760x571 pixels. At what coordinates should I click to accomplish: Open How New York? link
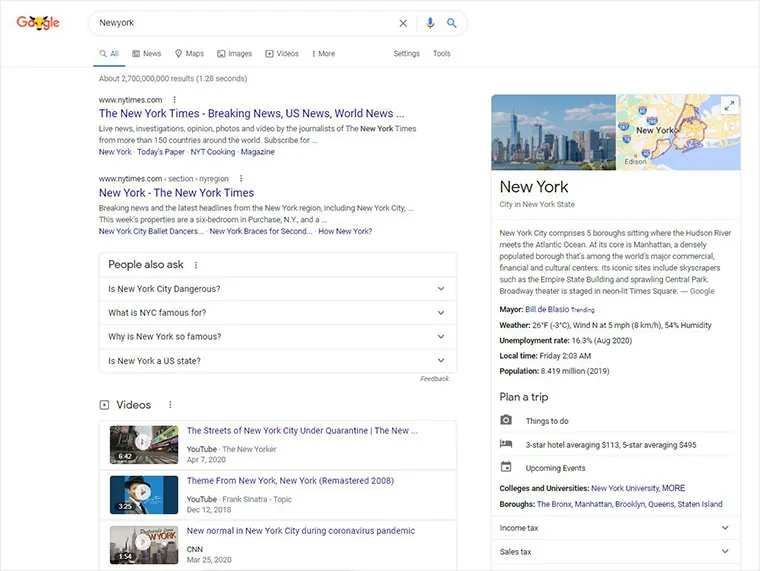pyautogui.click(x=345, y=231)
